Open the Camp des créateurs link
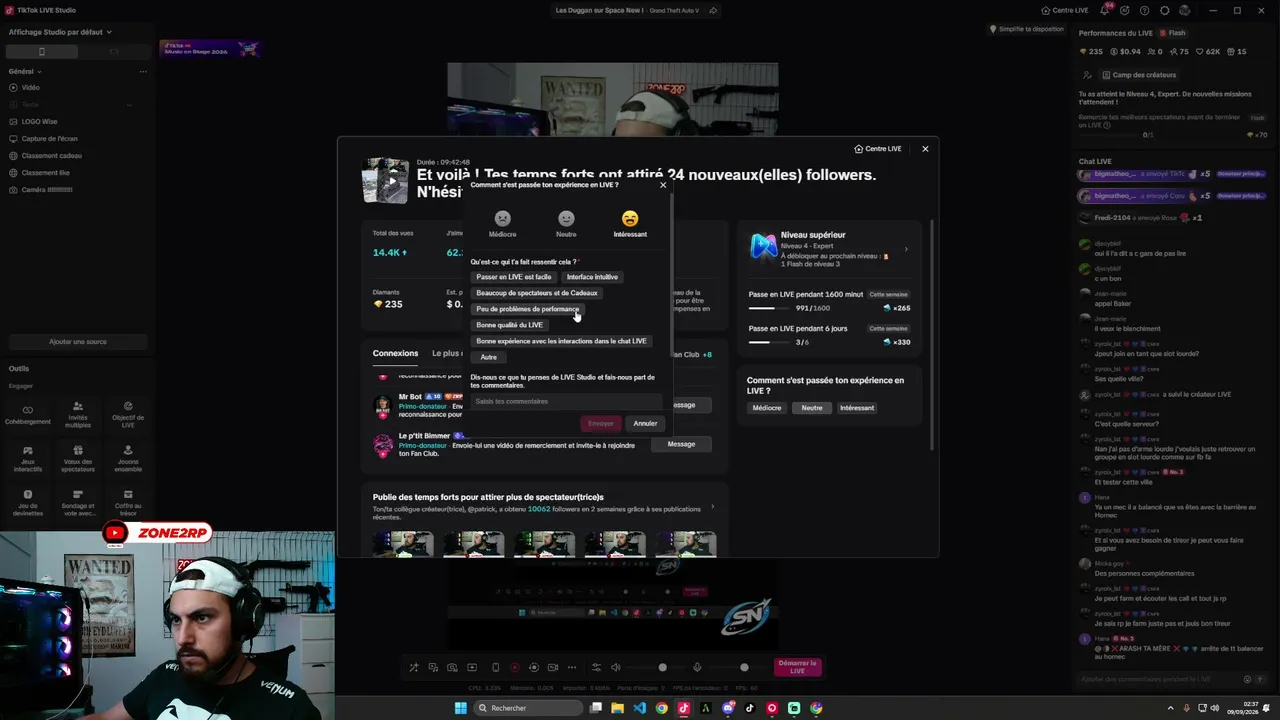 (1138, 75)
